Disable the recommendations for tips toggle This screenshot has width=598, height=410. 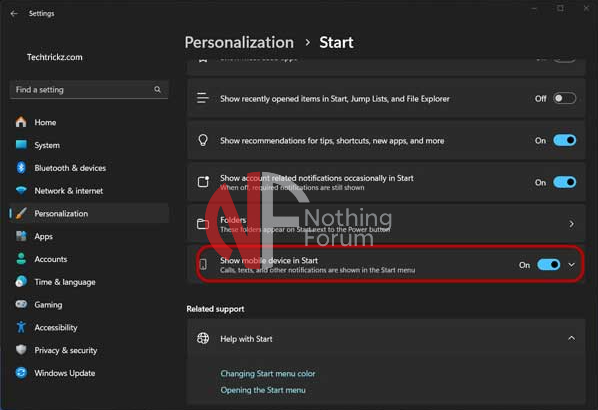point(564,140)
